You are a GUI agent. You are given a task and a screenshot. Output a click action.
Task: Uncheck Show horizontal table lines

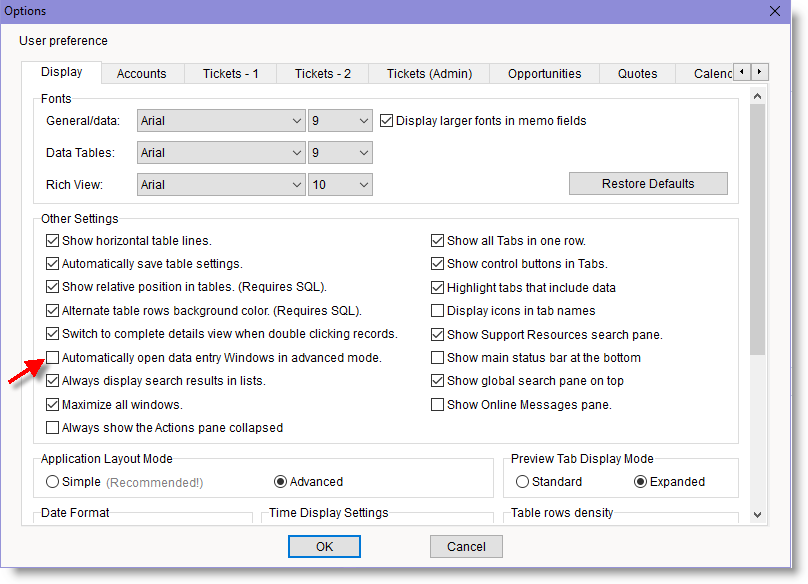point(53,241)
